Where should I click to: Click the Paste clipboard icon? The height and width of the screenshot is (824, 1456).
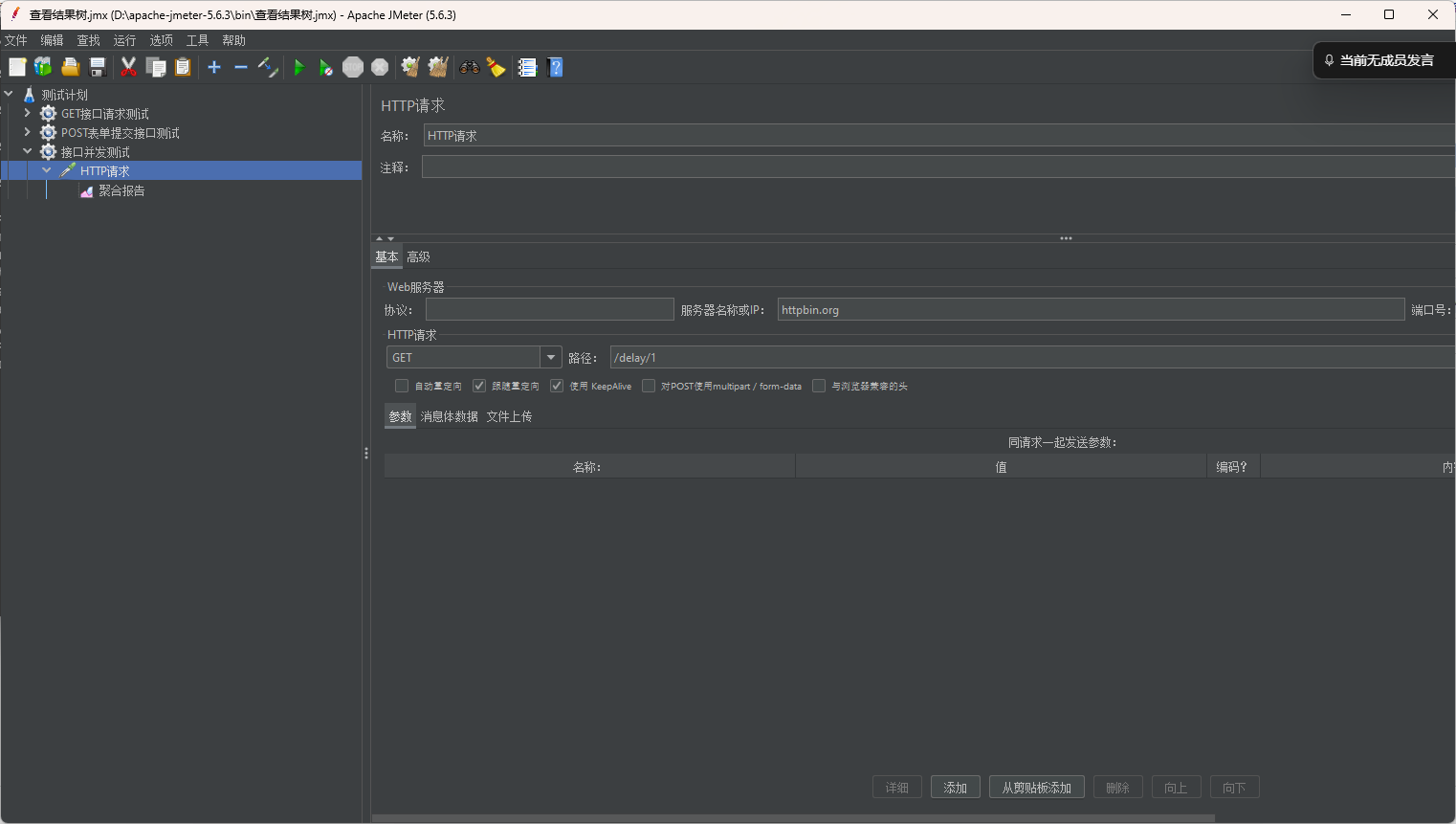183,67
